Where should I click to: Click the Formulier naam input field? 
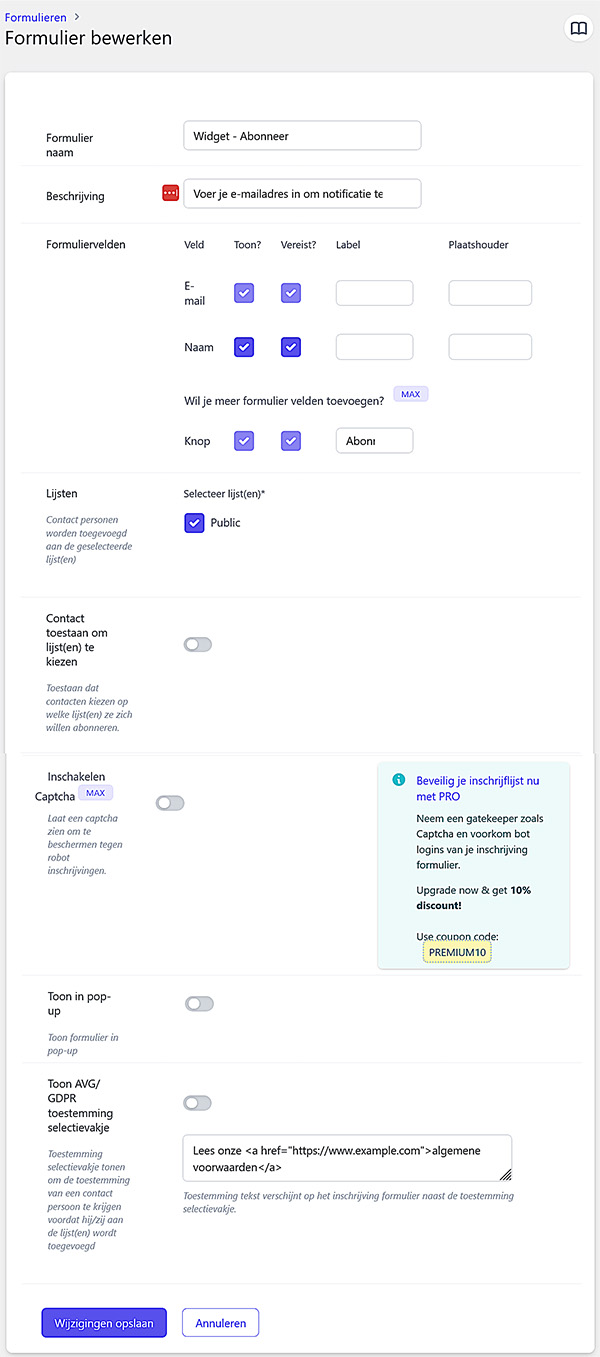302,136
